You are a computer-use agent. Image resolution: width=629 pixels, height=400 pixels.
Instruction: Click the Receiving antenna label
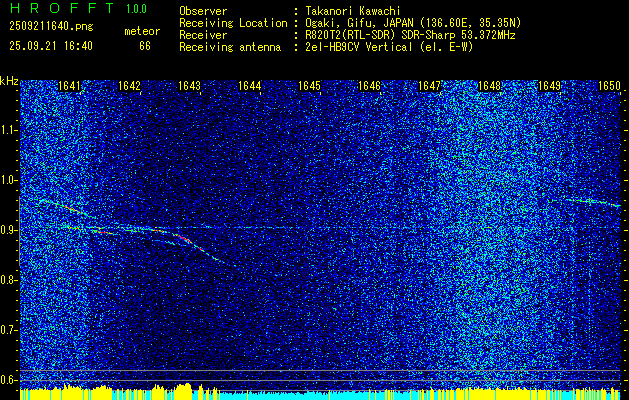point(230,47)
